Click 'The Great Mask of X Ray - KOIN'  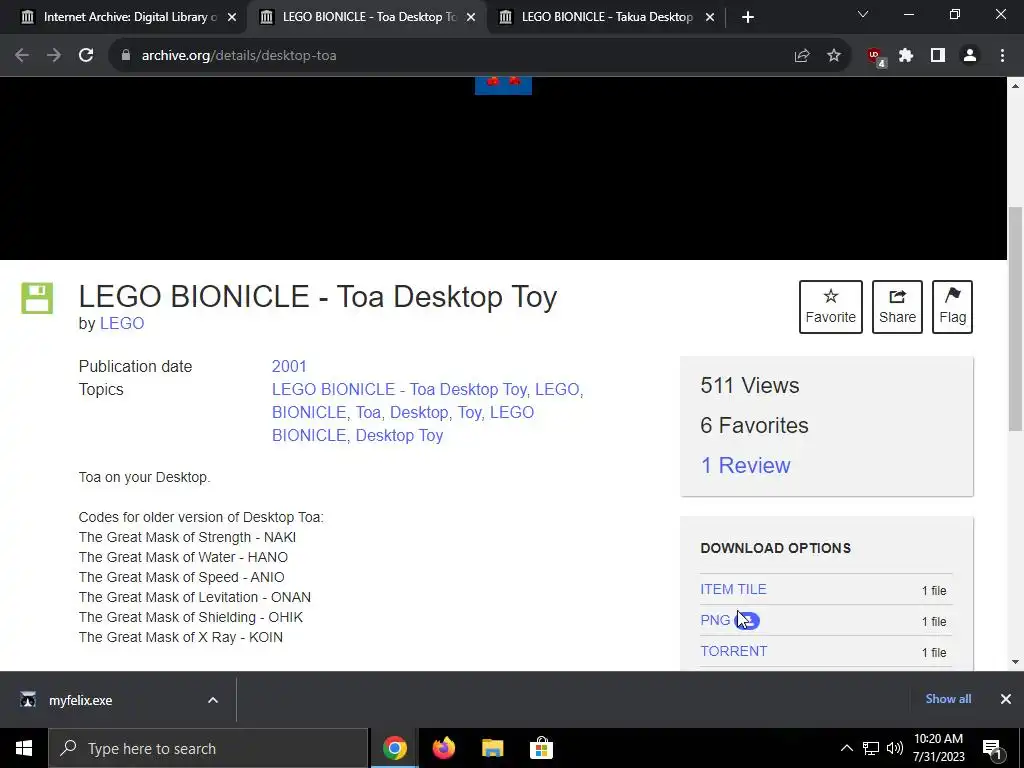181,637
